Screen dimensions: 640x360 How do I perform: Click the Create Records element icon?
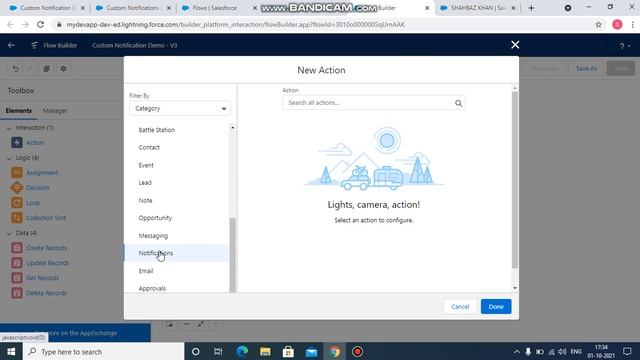[x=17, y=248]
